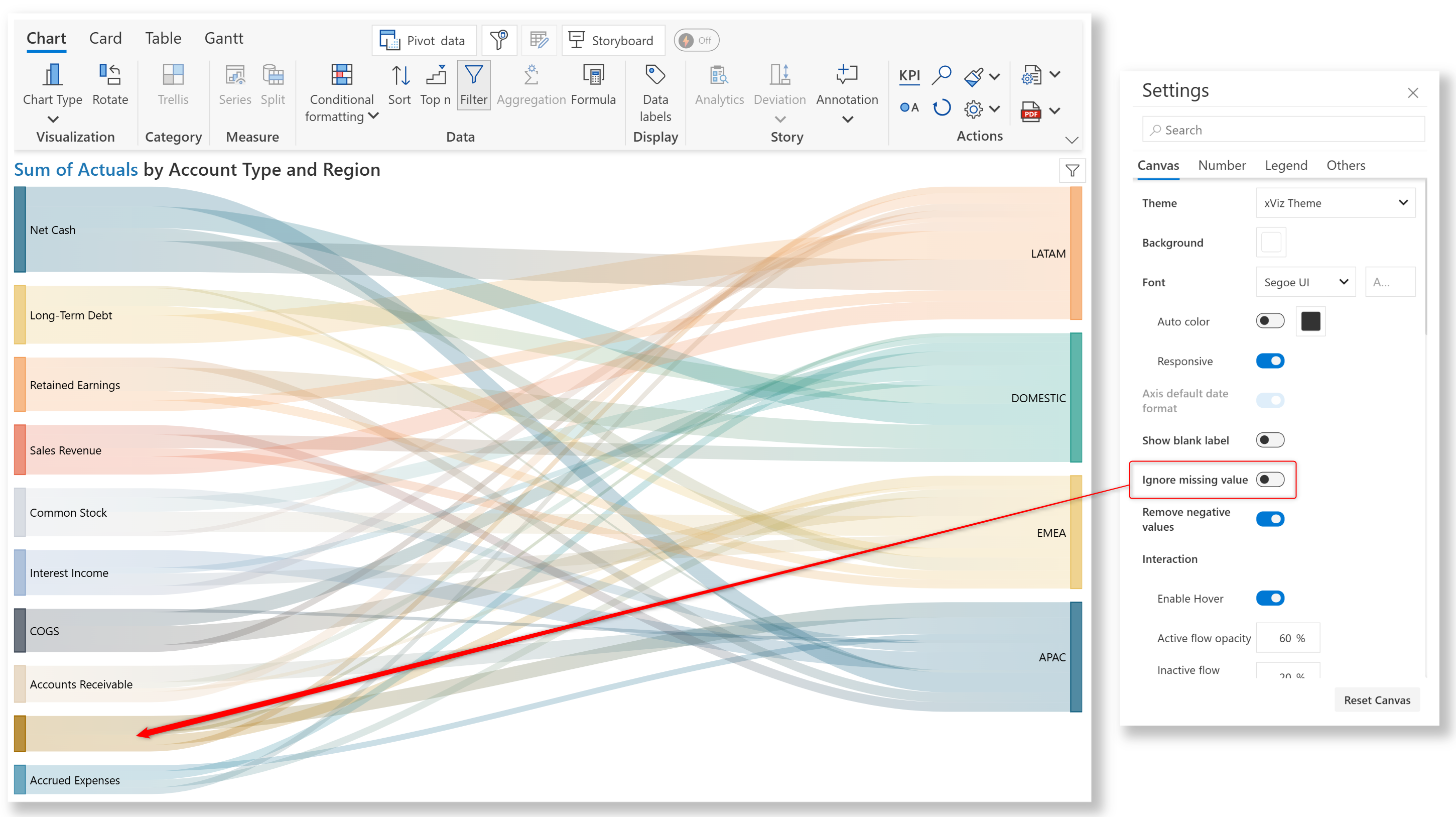Collapse the ribbon with bottom-right chevron
Viewport: 1456px width, 817px height.
click(1071, 140)
